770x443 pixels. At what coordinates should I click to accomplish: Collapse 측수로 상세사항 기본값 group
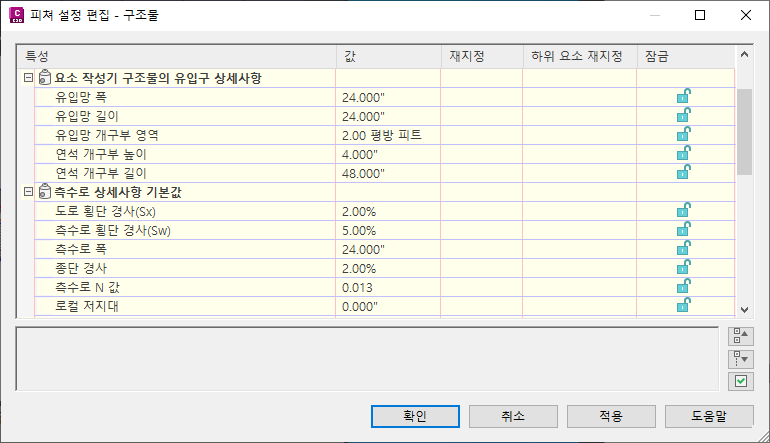28,192
